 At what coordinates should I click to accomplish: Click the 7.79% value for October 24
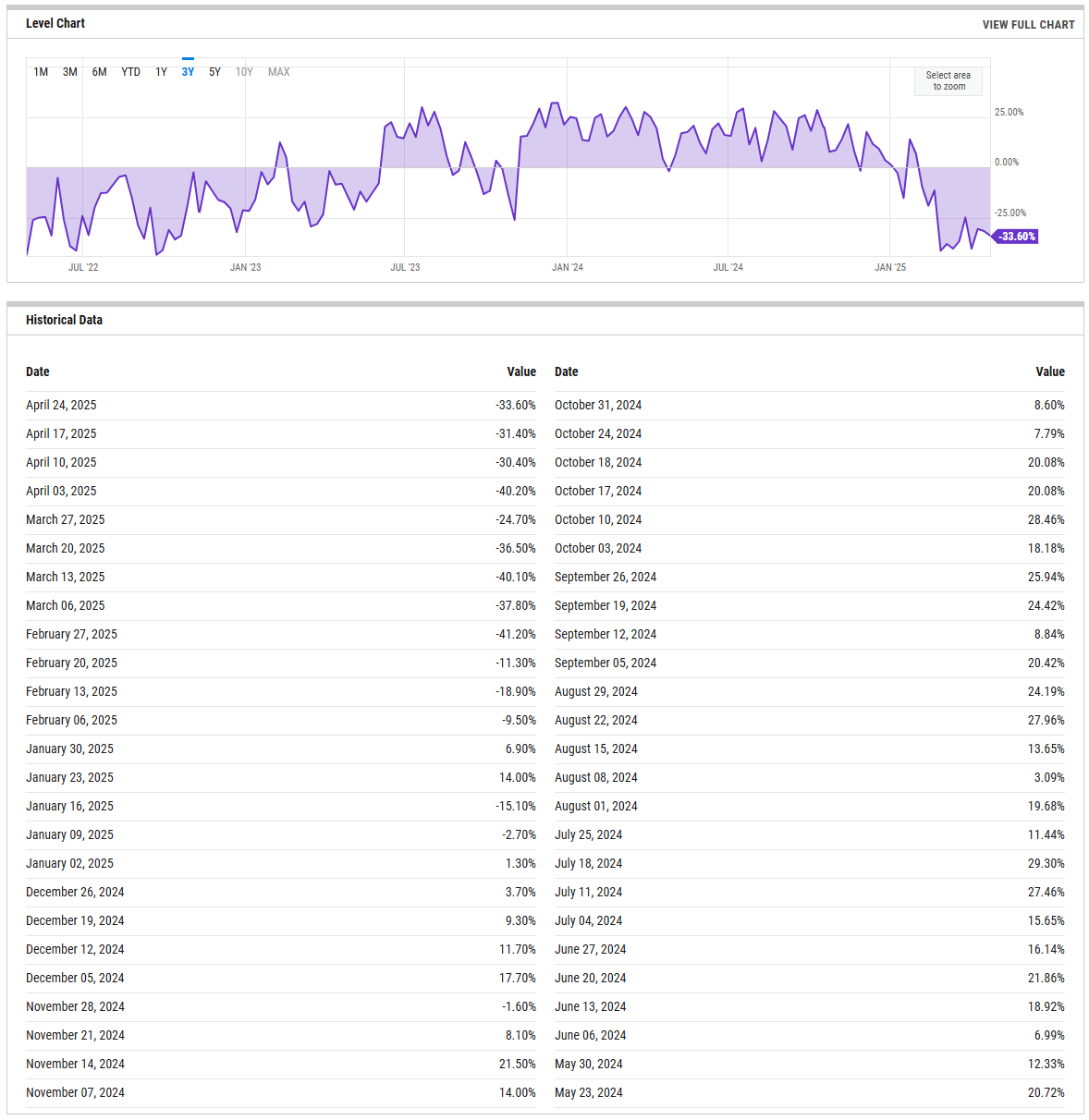pos(1049,433)
